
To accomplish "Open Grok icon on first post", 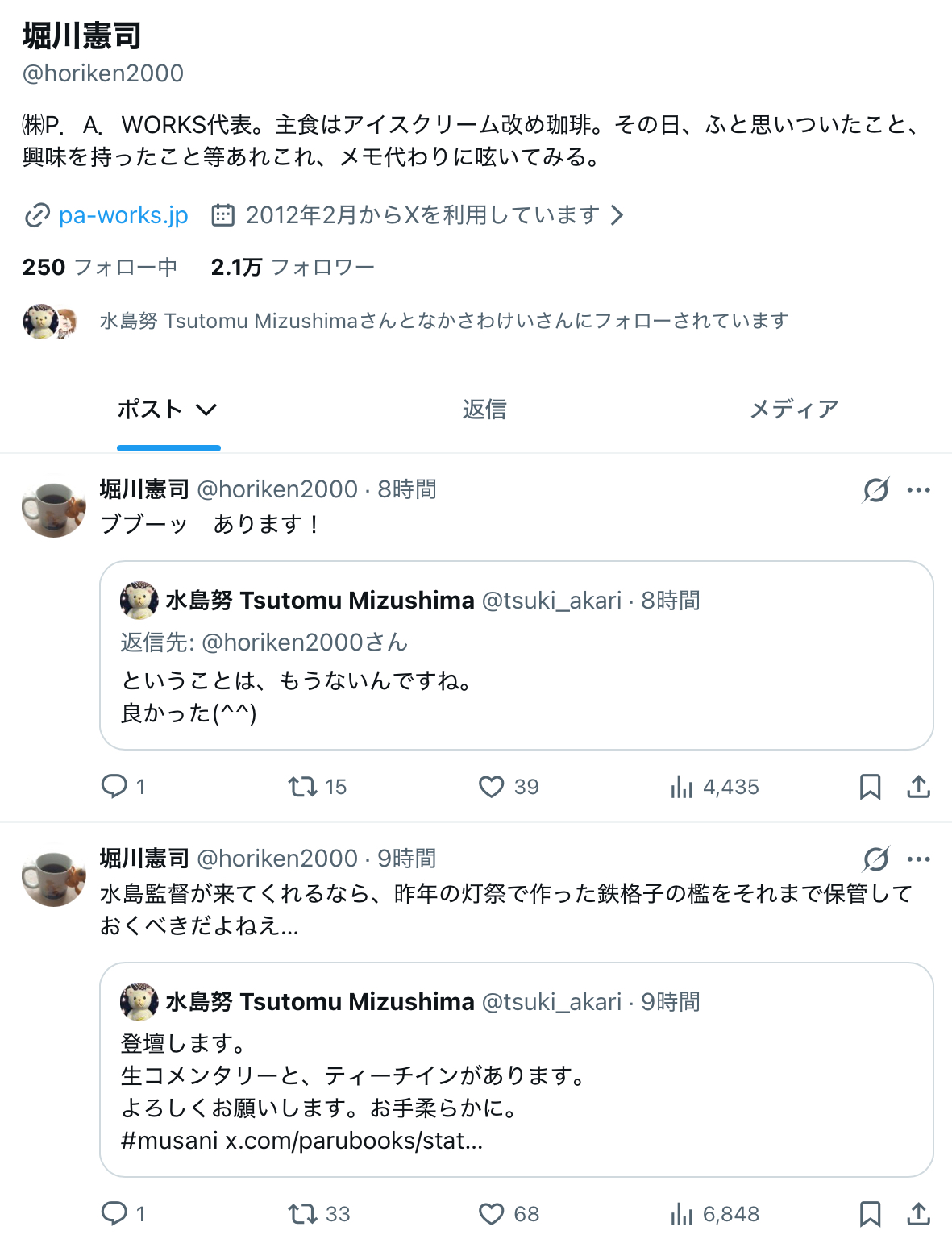I will pos(875,489).
